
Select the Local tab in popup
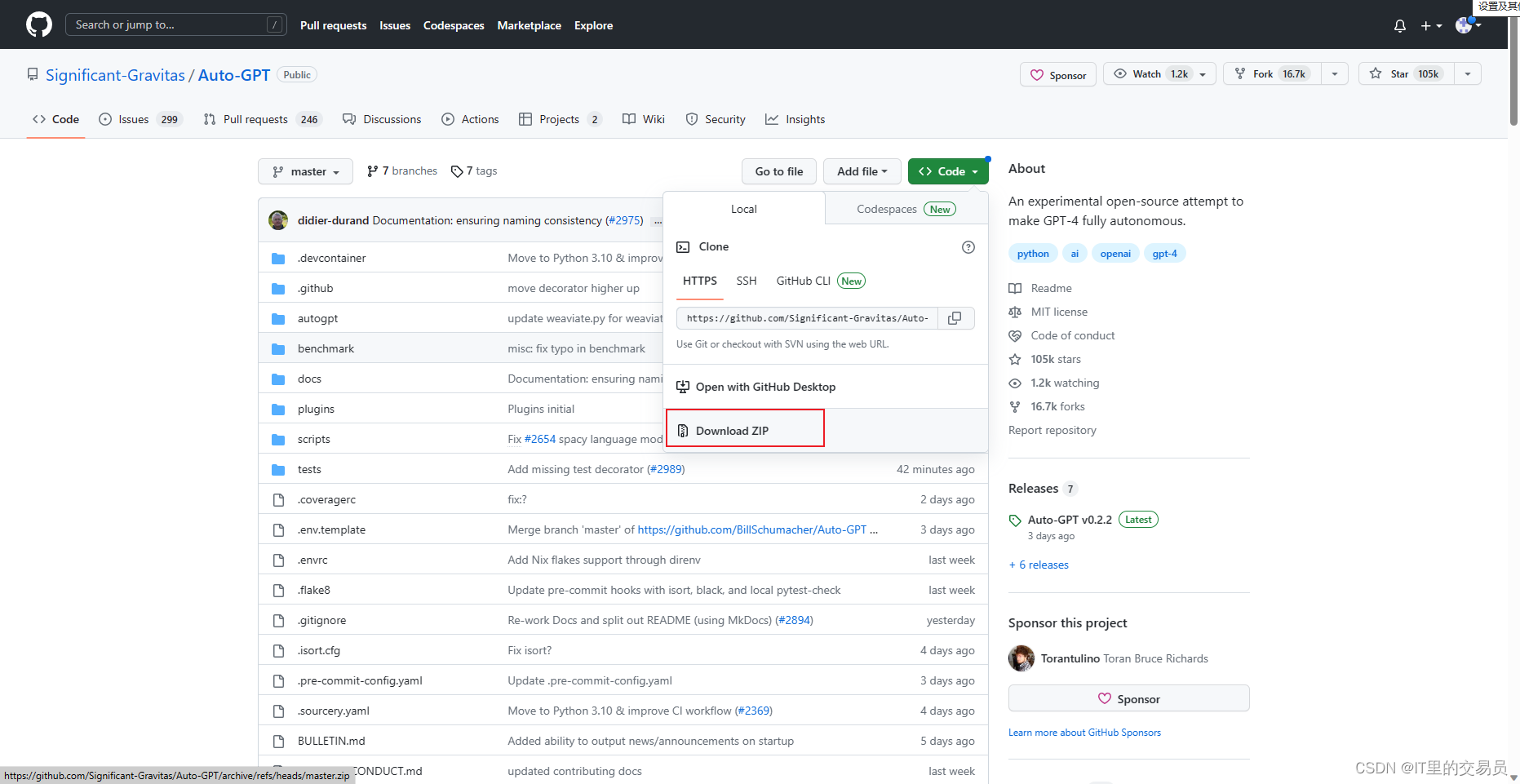tap(744, 209)
